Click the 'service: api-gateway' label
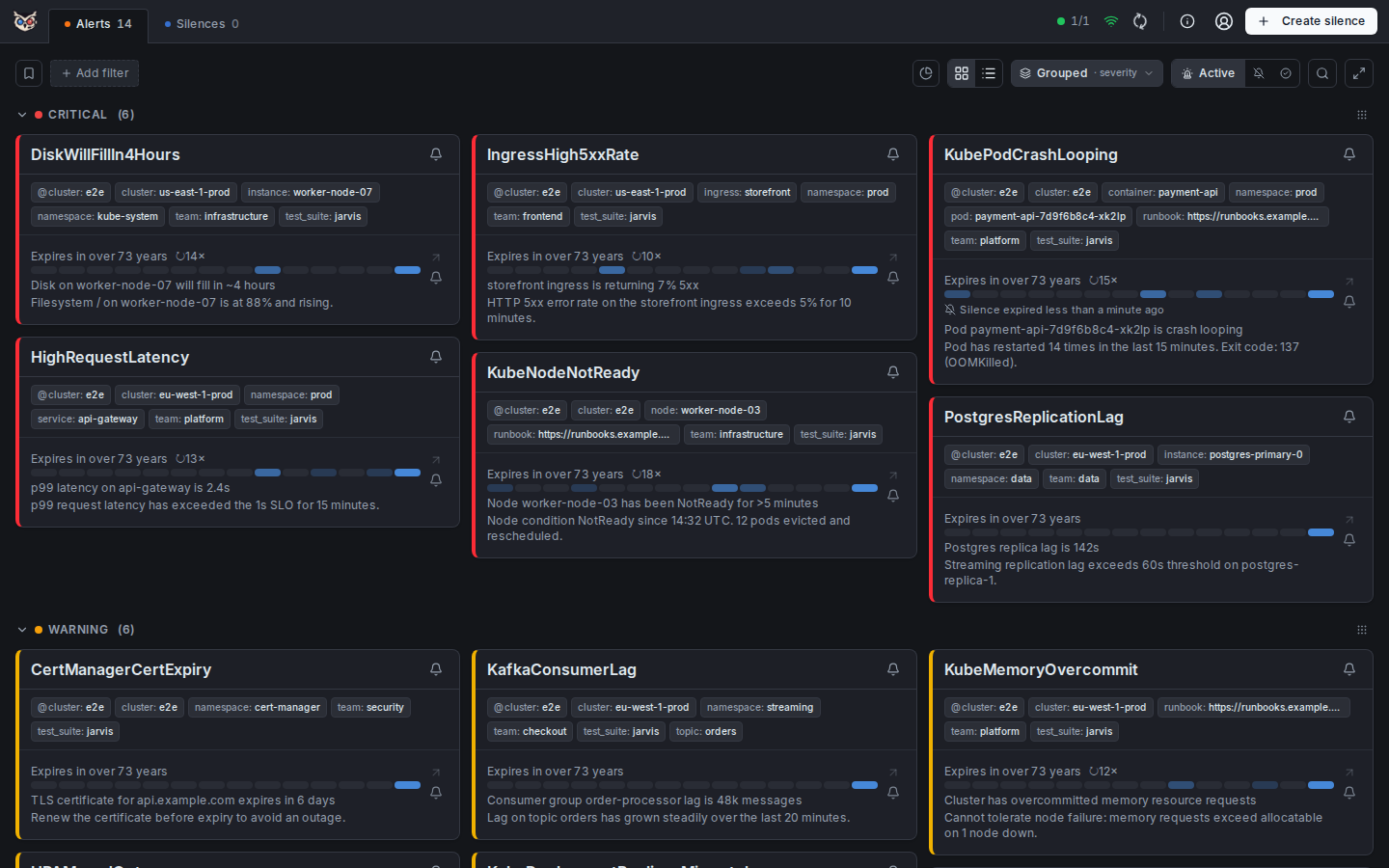 click(x=88, y=420)
